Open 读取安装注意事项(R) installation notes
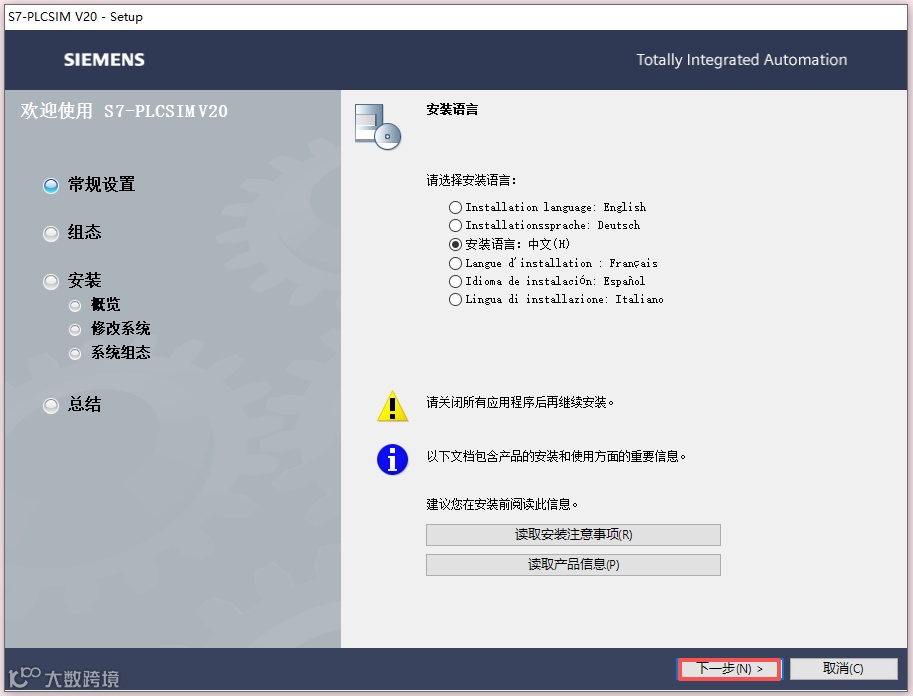The image size is (913, 696). [573, 535]
